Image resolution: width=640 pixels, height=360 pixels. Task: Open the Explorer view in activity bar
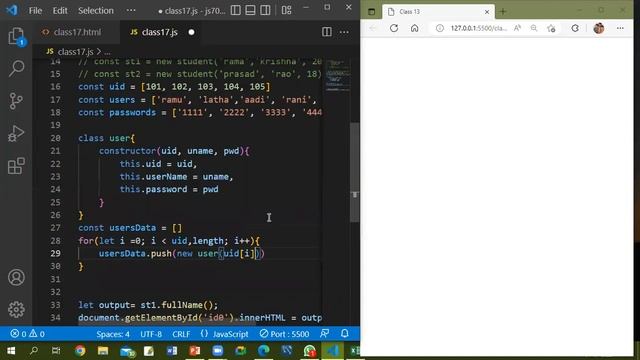[16, 37]
